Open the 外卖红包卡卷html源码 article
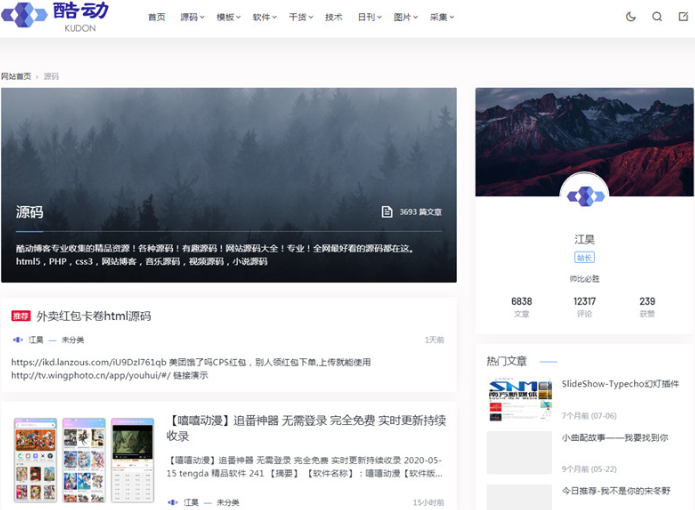This screenshot has height=510, width=695. (x=94, y=316)
